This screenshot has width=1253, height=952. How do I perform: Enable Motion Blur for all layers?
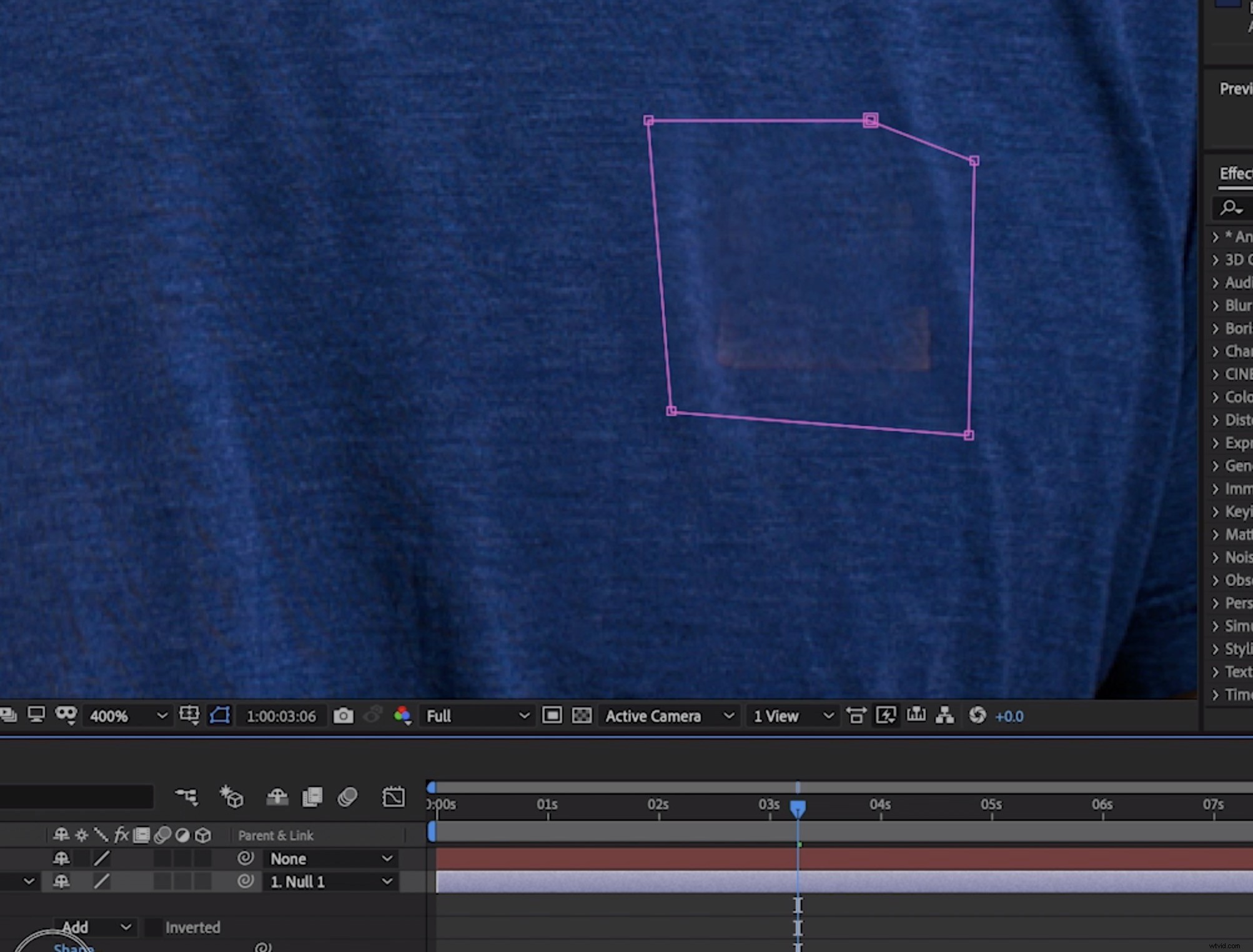(348, 797)
